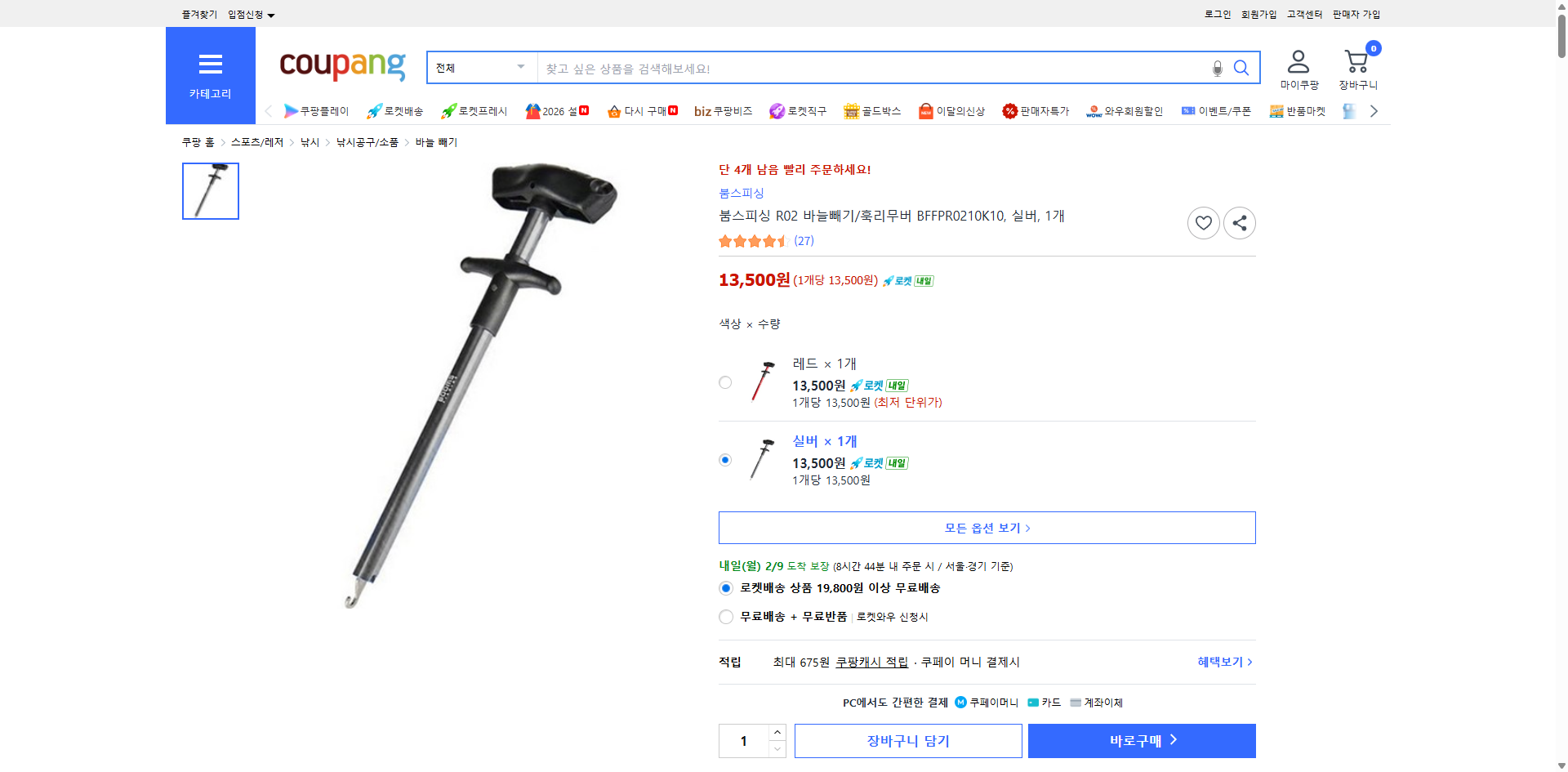Open 모든 옵션 보기 to view all options

click(x=987, y=527)
